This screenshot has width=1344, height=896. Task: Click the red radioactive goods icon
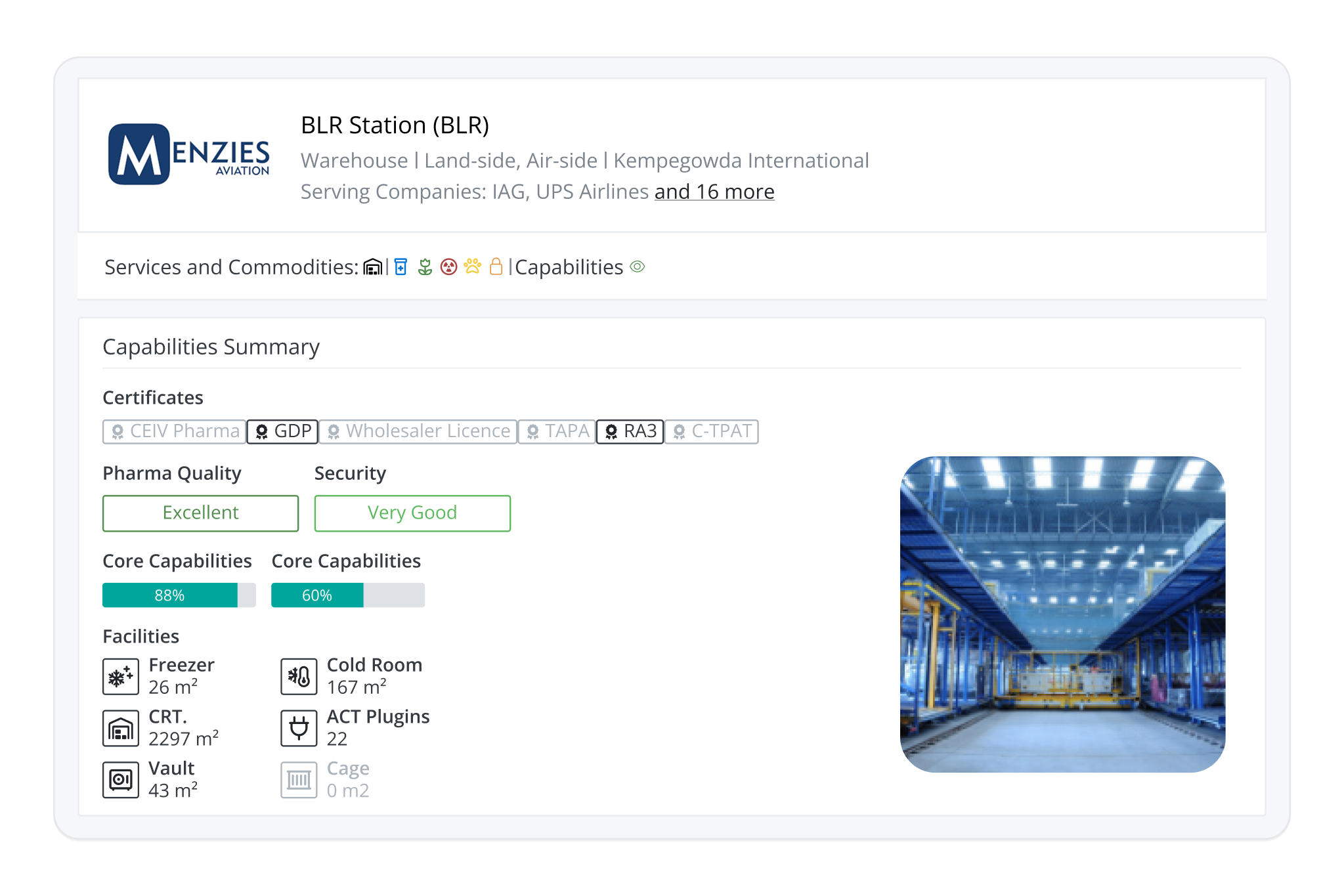(448, 267)
